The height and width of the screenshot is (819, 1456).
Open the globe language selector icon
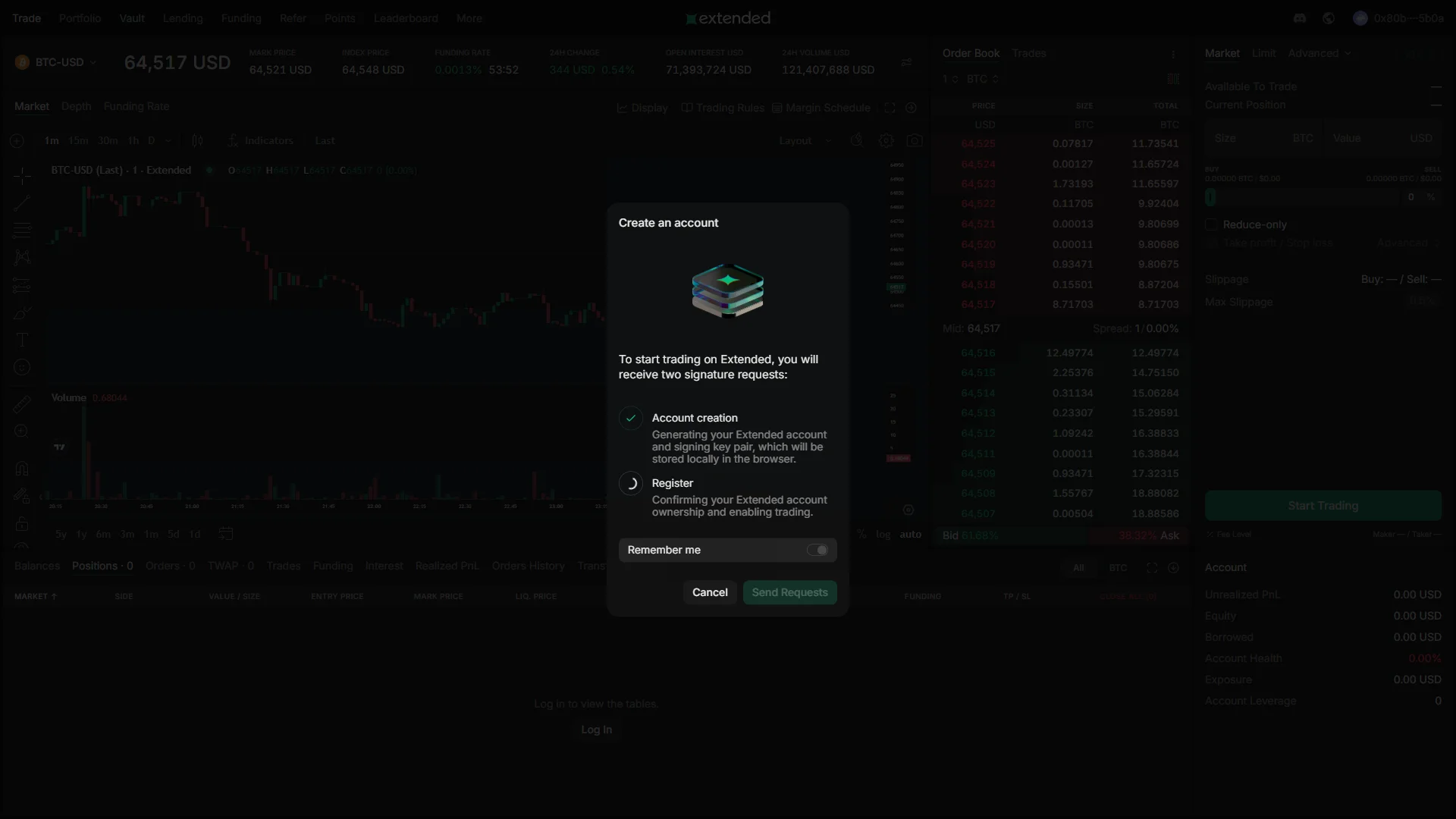pyautogui.click(x=1329, y=18)
